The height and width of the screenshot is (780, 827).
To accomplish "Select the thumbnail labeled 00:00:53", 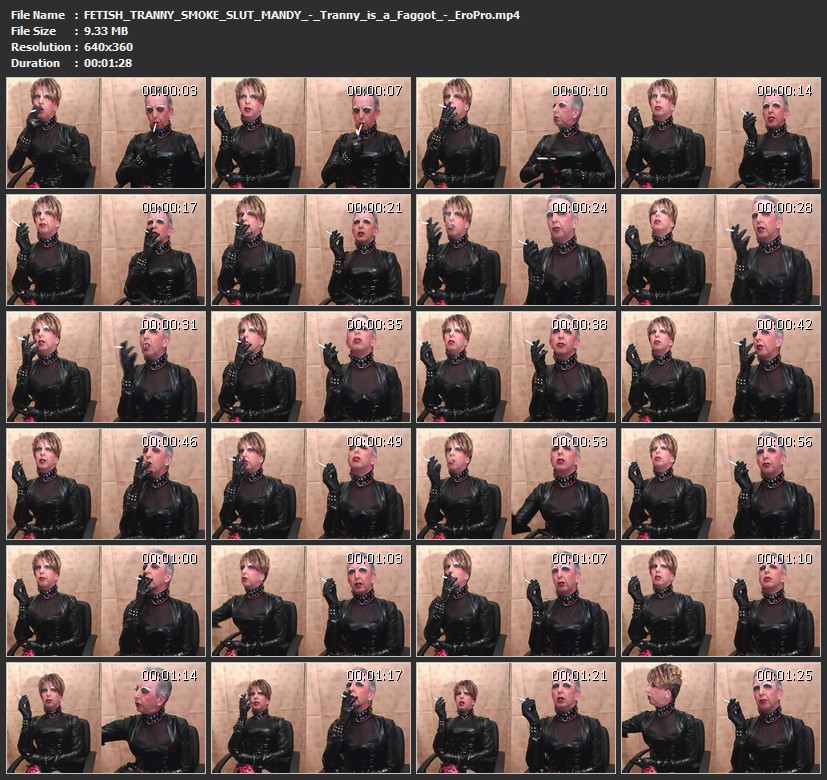I will click(515, 483).
